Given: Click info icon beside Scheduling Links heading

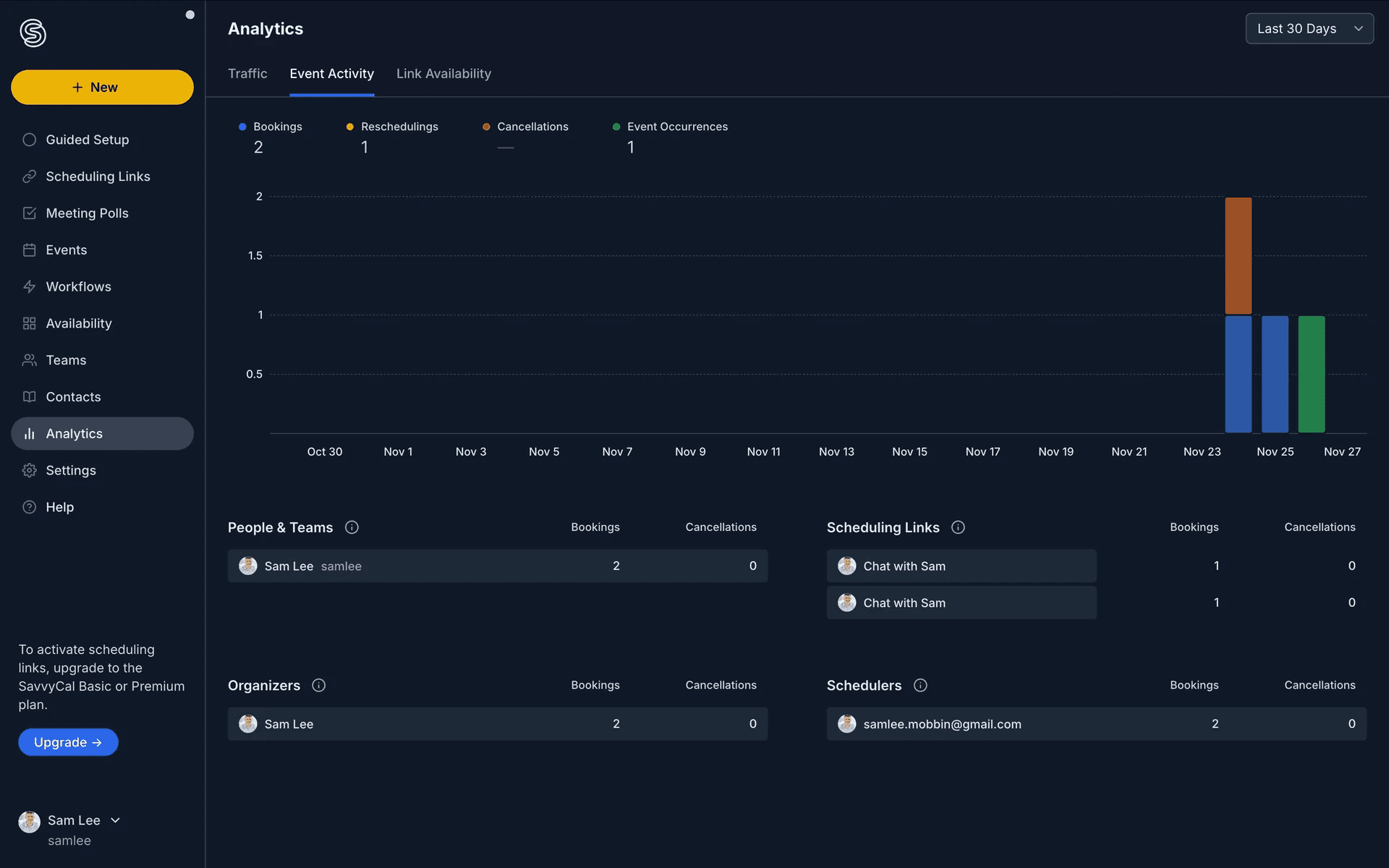Looking at the screenshot, I should tap(958, 527).
